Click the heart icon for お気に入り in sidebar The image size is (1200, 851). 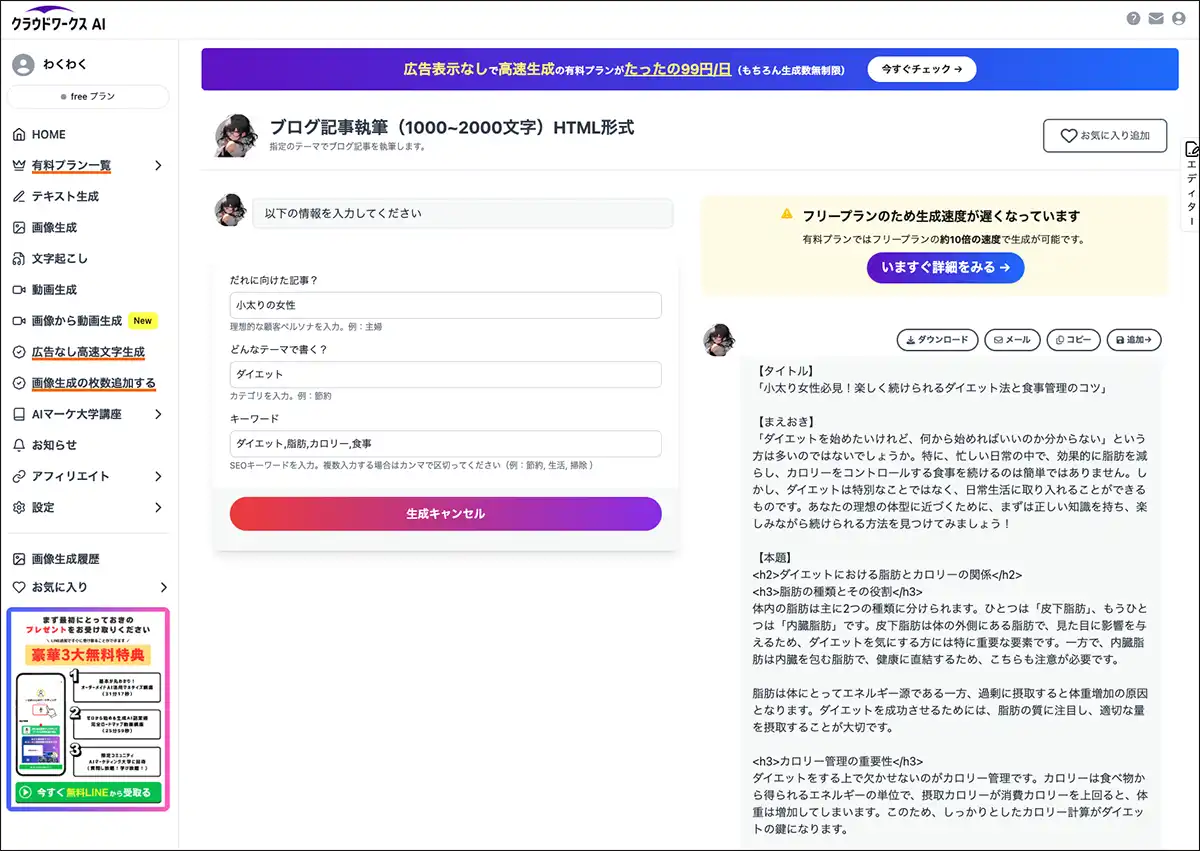pyautogui.click(x=19, y=587)
